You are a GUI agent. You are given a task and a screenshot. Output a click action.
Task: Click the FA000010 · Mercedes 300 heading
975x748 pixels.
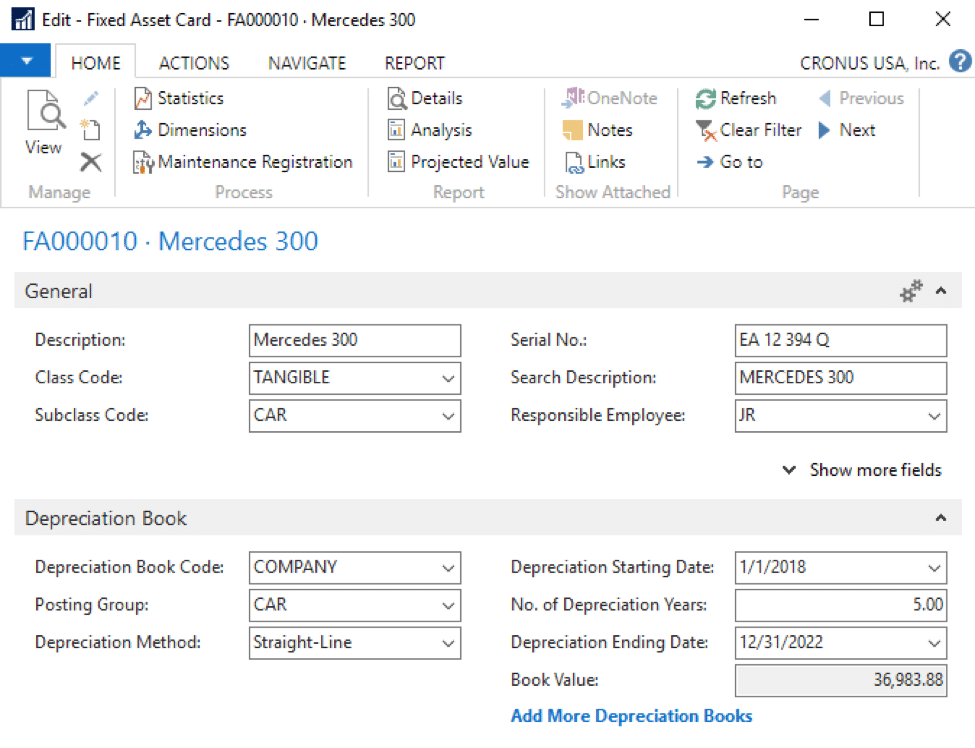170,241
